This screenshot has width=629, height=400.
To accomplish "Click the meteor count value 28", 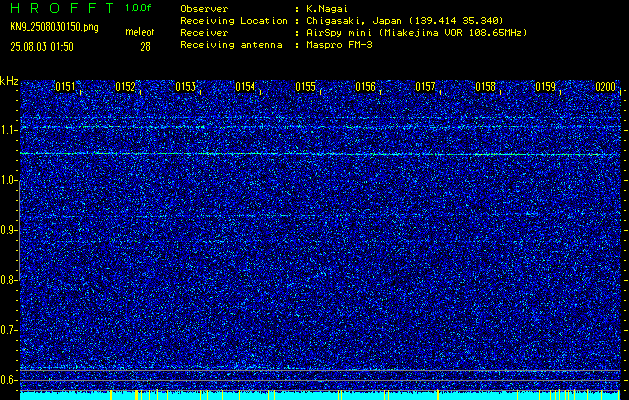I will [x=145, y=47].
